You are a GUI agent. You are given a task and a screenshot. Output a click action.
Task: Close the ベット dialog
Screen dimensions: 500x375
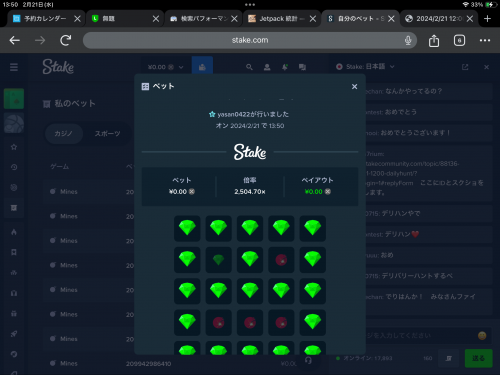coord(354,86)
